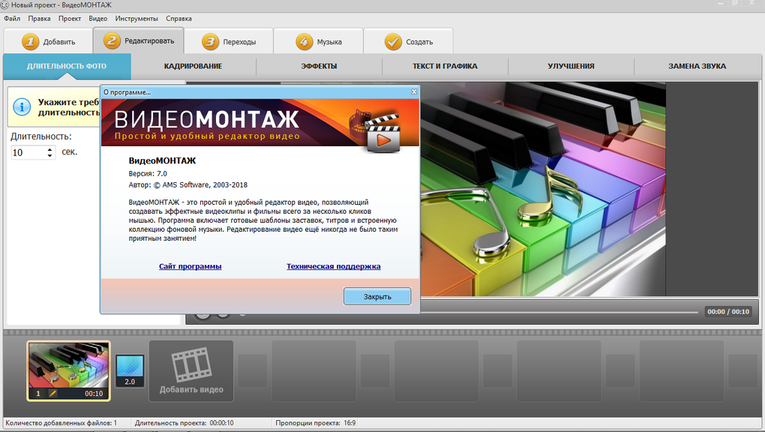Open the Инструменты menu
This screenshot has height=432, width=765.
click(137, 19)
